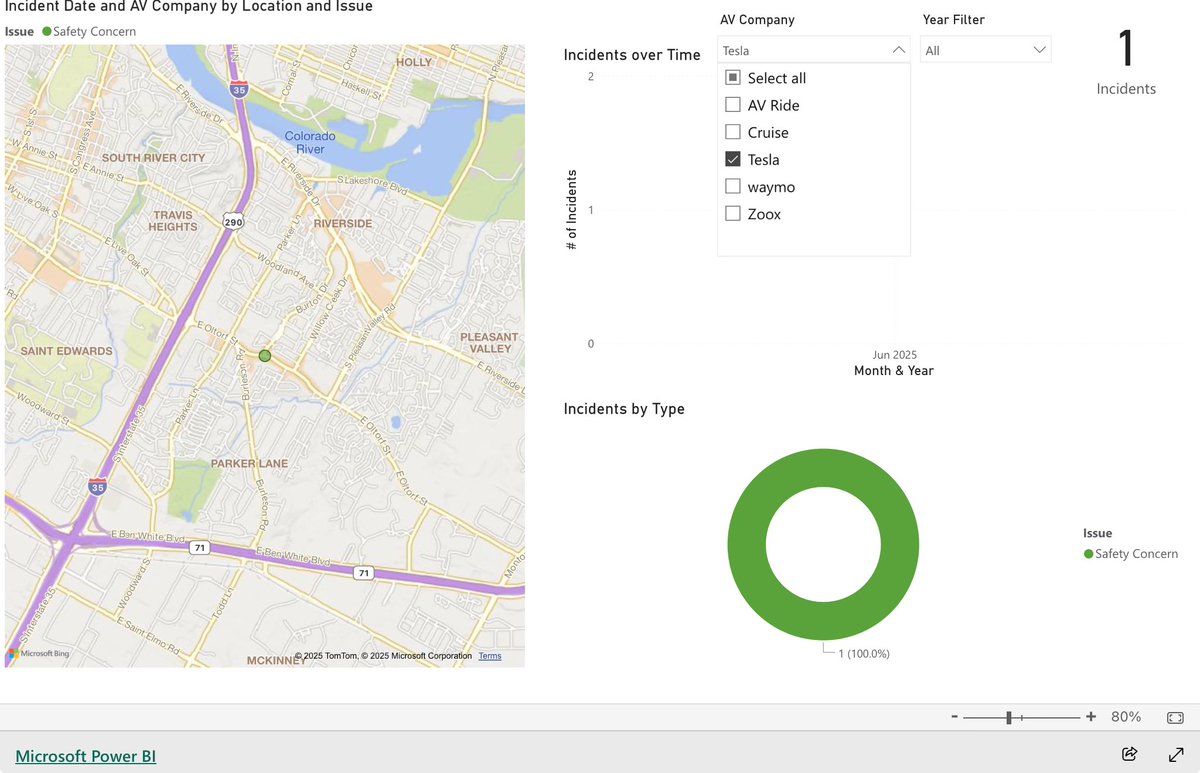Click the 1 (100.0%) donut data label

point(863,653)
